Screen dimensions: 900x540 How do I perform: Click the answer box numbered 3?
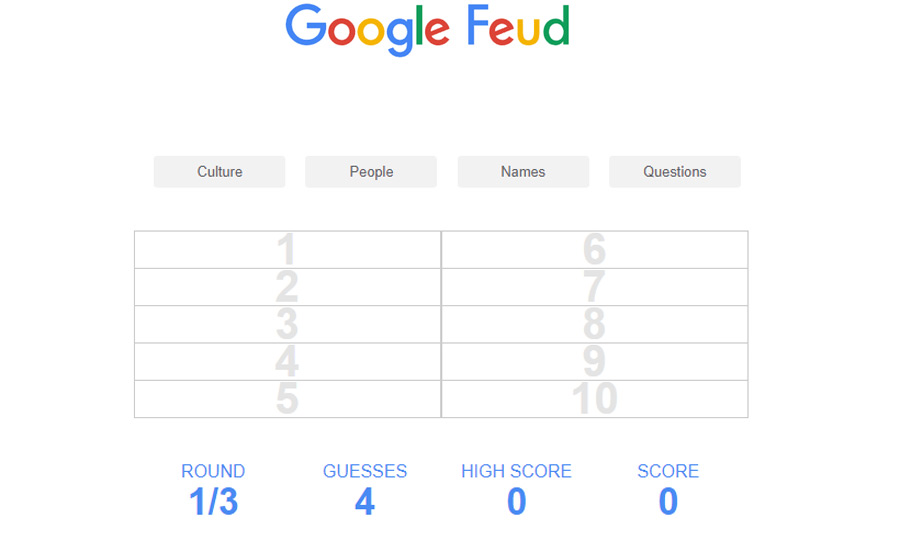click(287, 324)
